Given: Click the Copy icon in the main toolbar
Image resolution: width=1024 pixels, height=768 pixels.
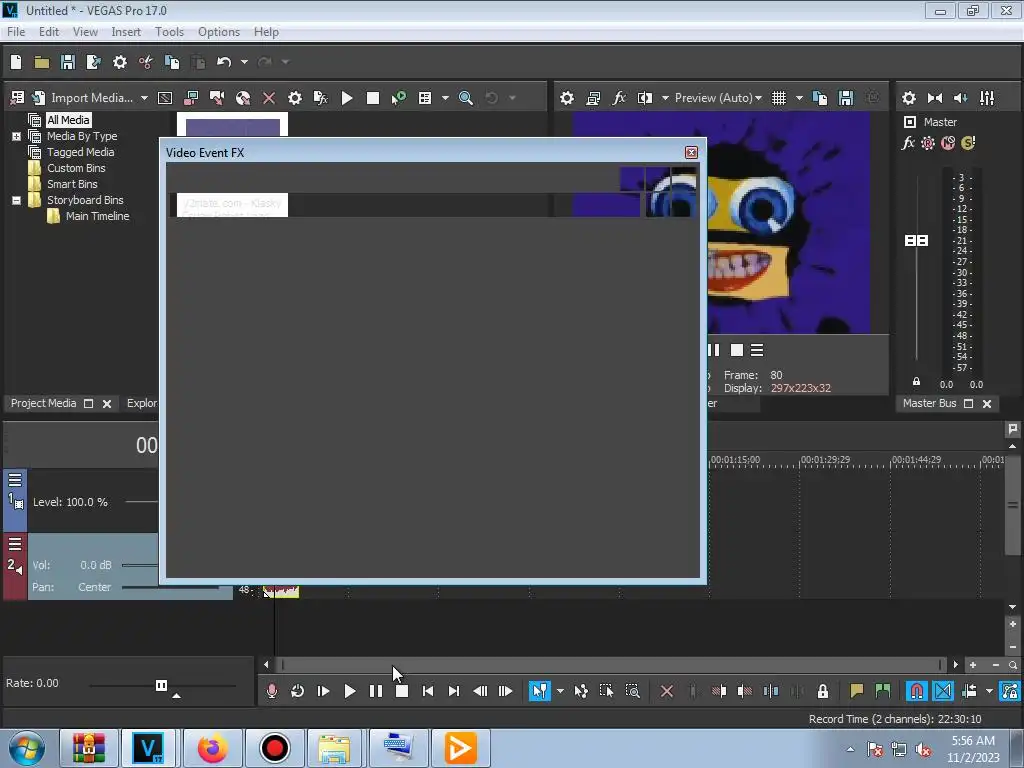Looking at the screenshot, I should coord(172,62).
